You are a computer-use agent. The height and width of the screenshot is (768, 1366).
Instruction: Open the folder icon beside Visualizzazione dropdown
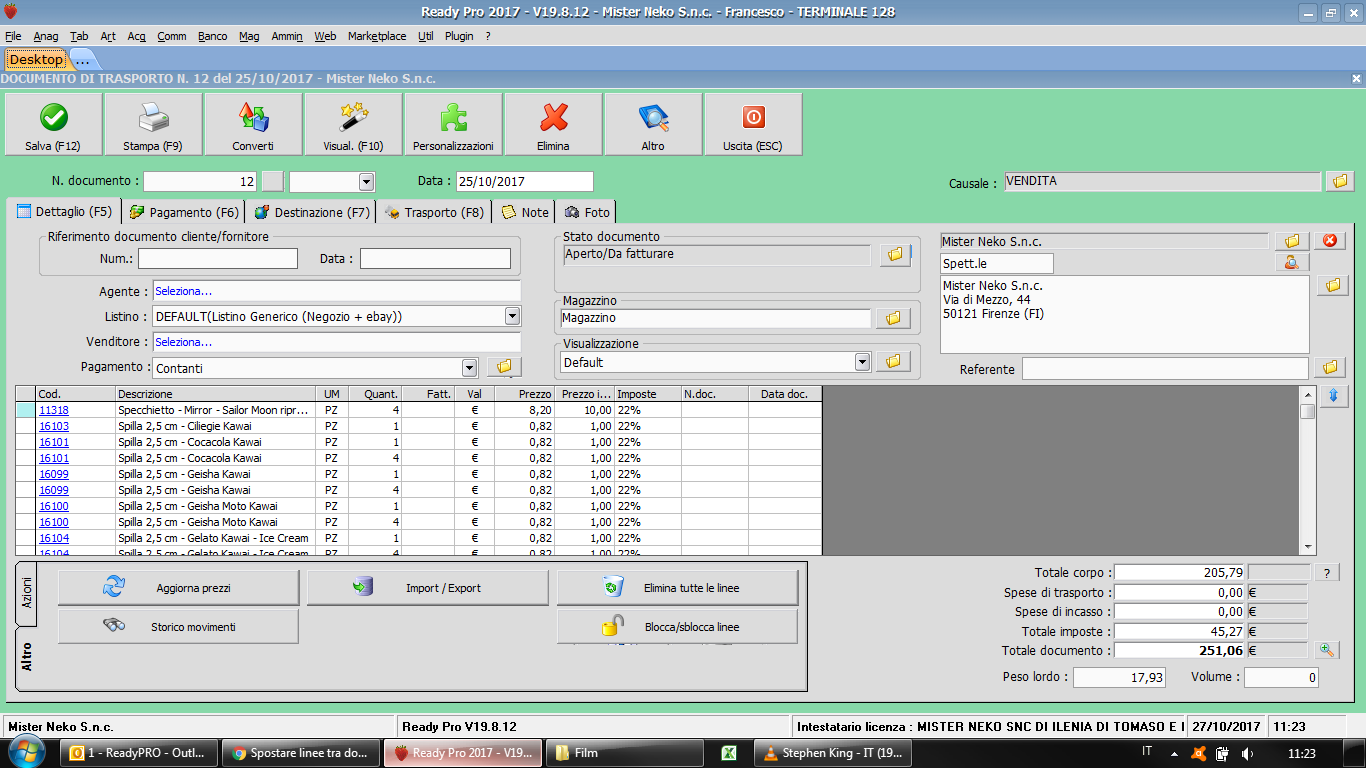(893, 361)
